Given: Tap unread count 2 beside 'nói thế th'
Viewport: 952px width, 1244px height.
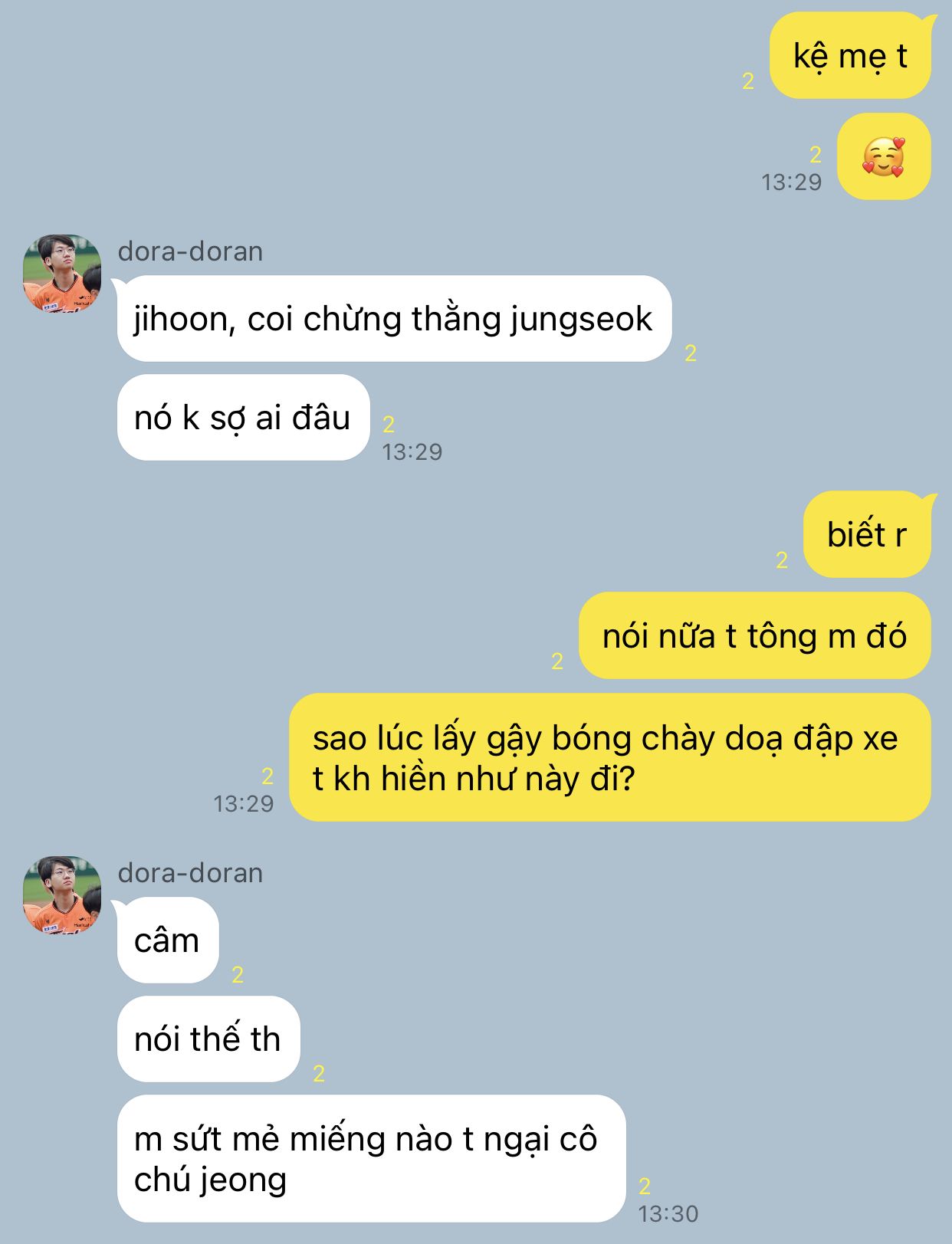Looking at the screenshot, I should [319, 1073].
